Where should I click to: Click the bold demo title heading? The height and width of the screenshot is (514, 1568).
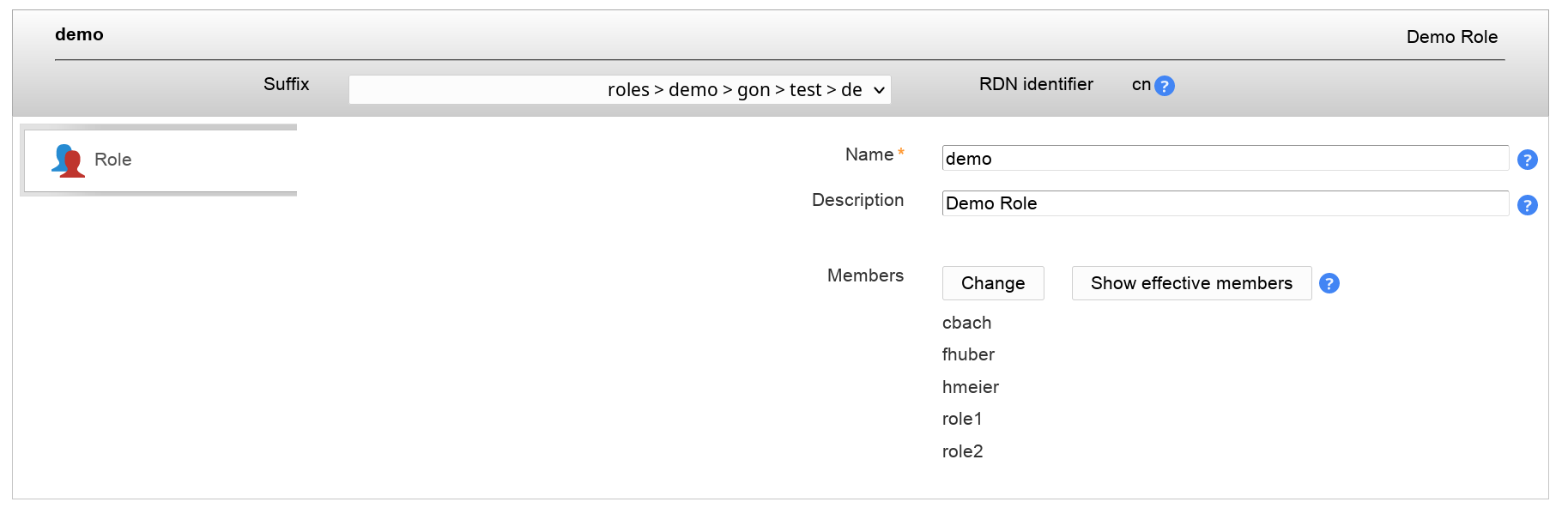click(79, 34)
